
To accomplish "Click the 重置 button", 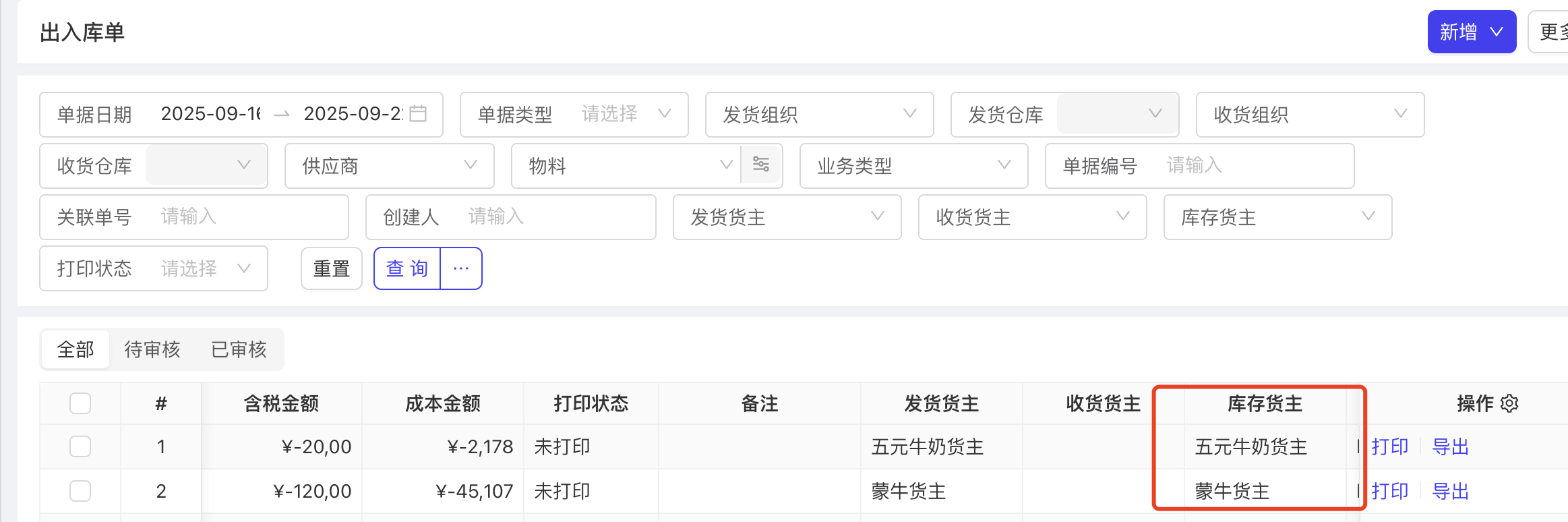I will (x=332, y=268).
